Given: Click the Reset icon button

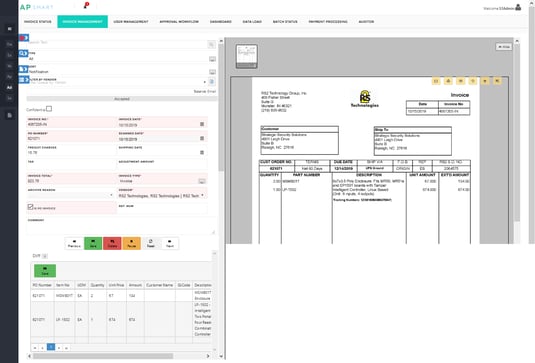Looking at the screenshot, I should (x=151, y=243).
